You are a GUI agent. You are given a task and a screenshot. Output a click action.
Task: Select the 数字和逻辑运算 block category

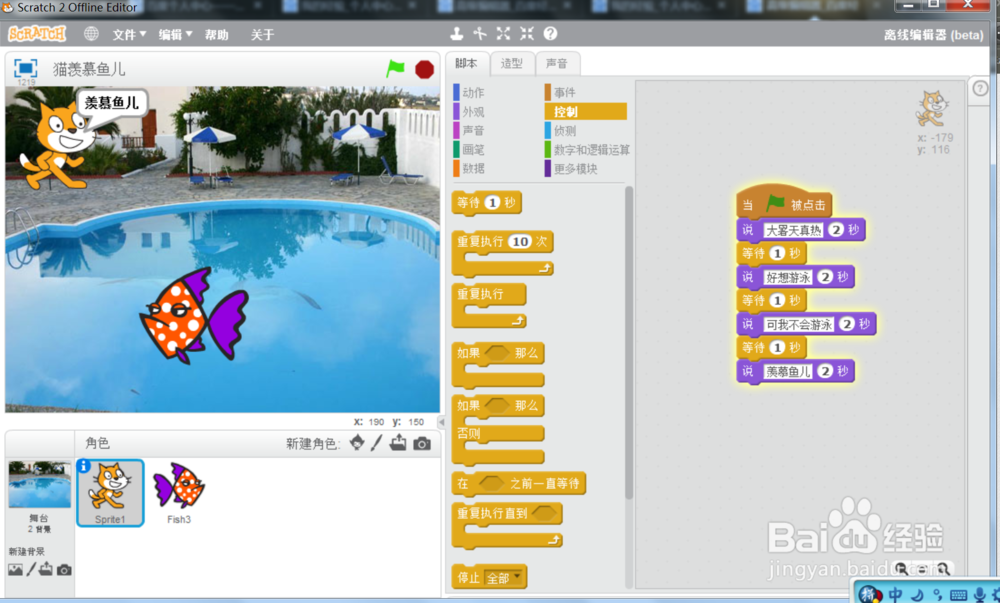pos(587,150)
